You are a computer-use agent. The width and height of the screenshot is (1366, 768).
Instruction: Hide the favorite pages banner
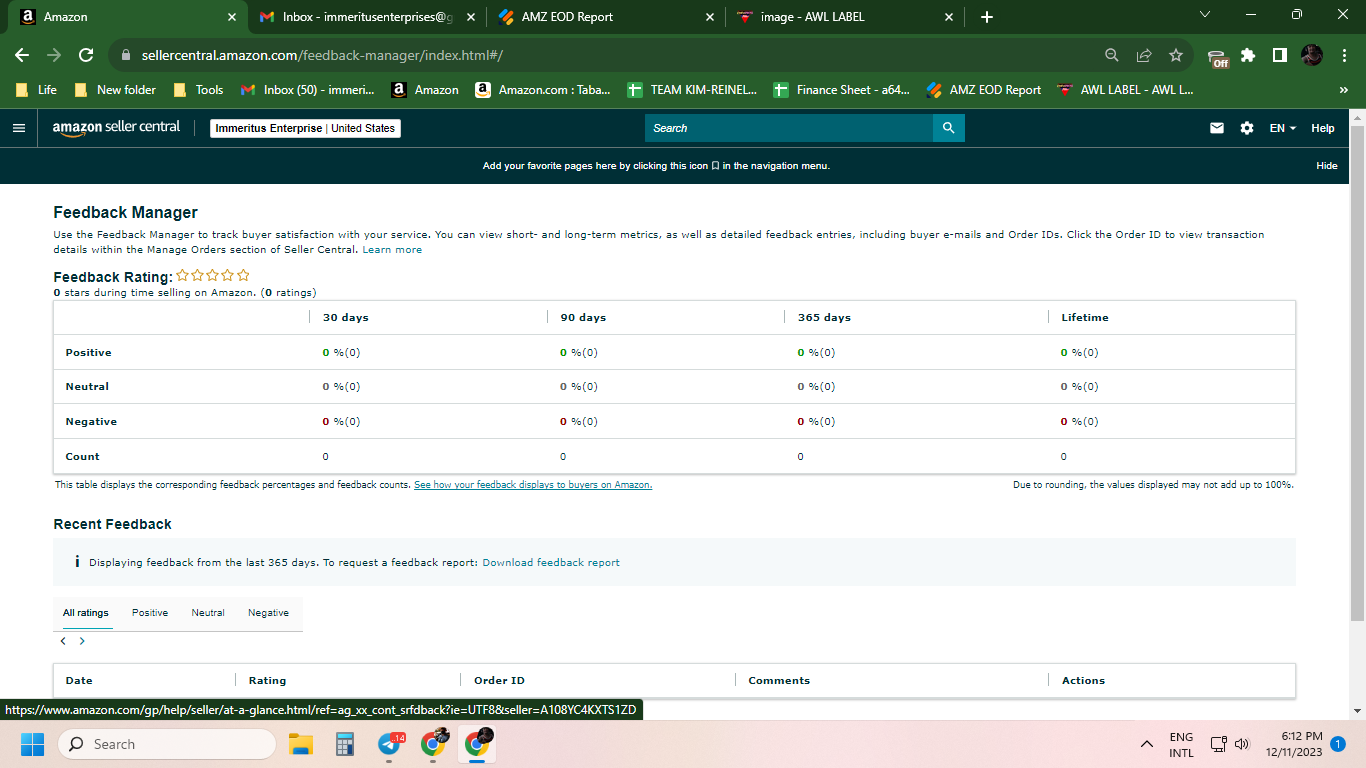pyautogui.click(x=1327, y=166)
